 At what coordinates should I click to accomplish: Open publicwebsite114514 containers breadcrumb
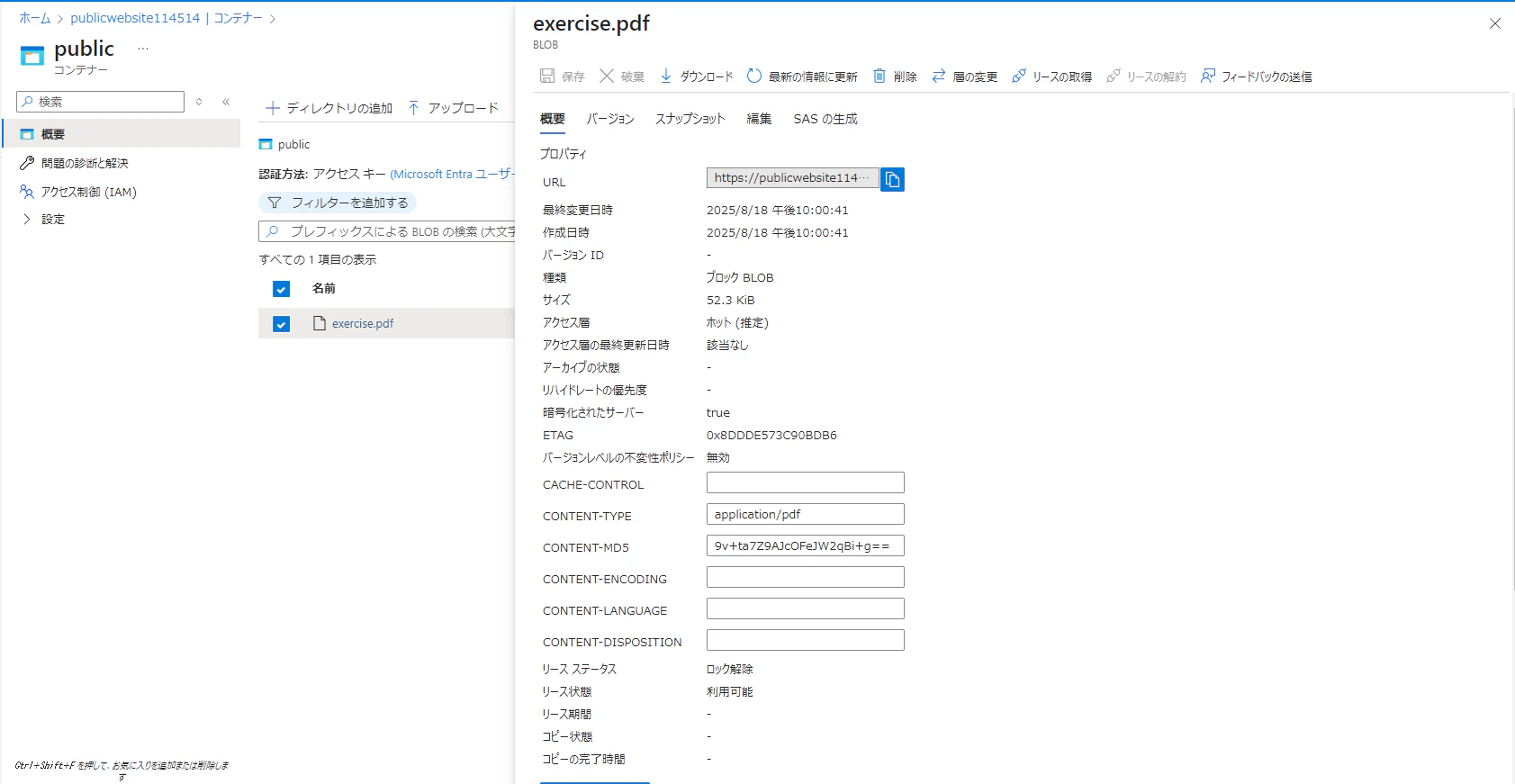pos(167,18)
